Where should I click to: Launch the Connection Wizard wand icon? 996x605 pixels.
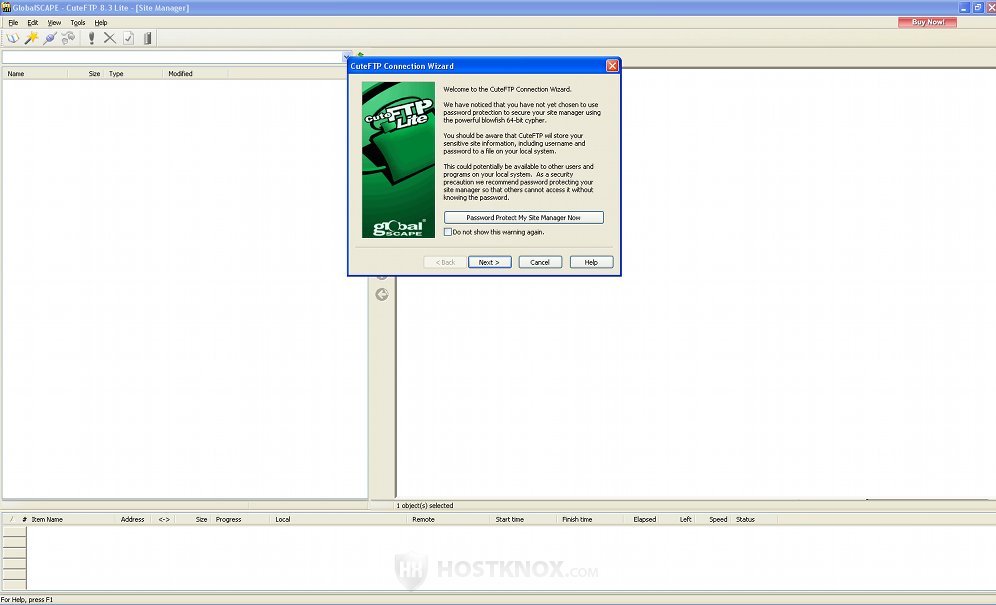31,38
